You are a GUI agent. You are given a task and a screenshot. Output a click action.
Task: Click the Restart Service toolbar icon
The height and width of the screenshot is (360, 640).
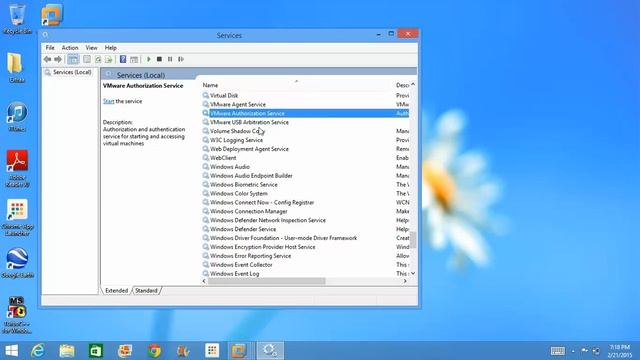point(181,59)
